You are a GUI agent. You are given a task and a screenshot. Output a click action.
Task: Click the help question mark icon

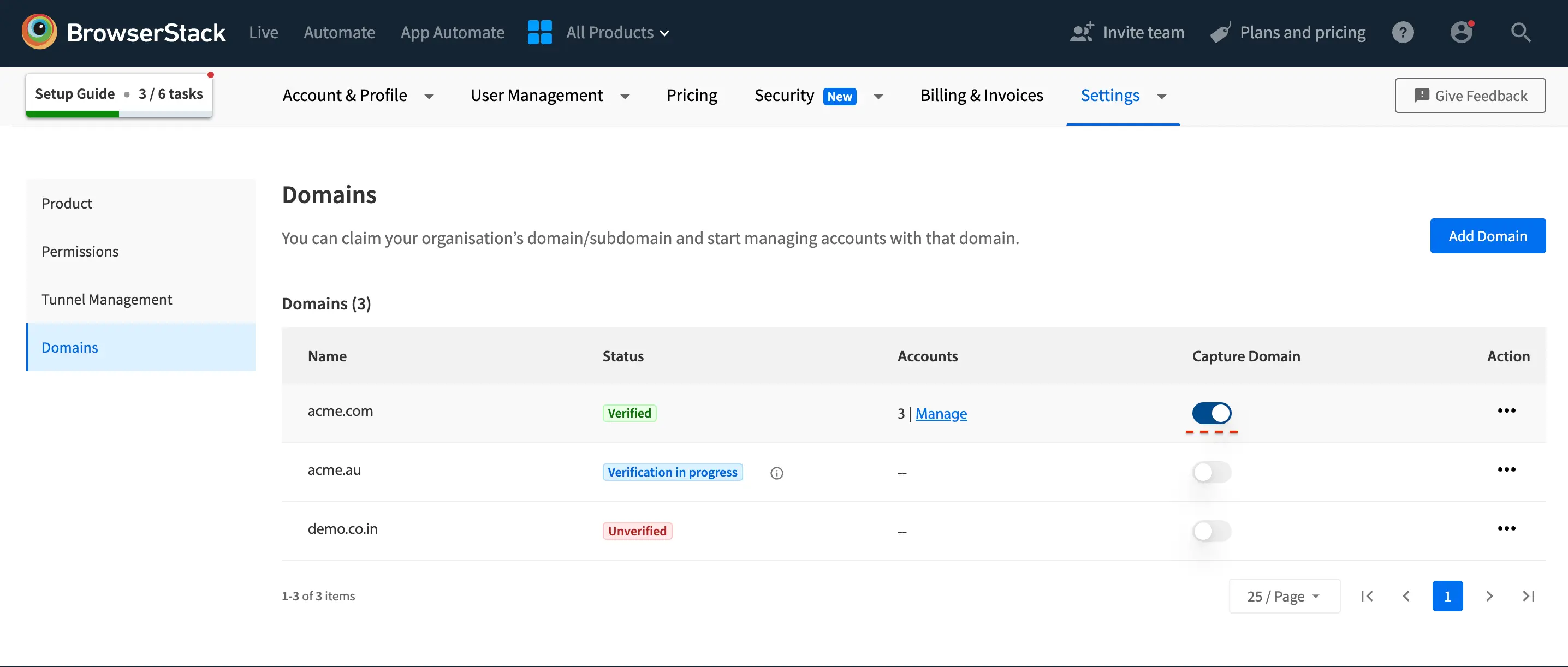pyautogui.click(x=1403, y=32)
